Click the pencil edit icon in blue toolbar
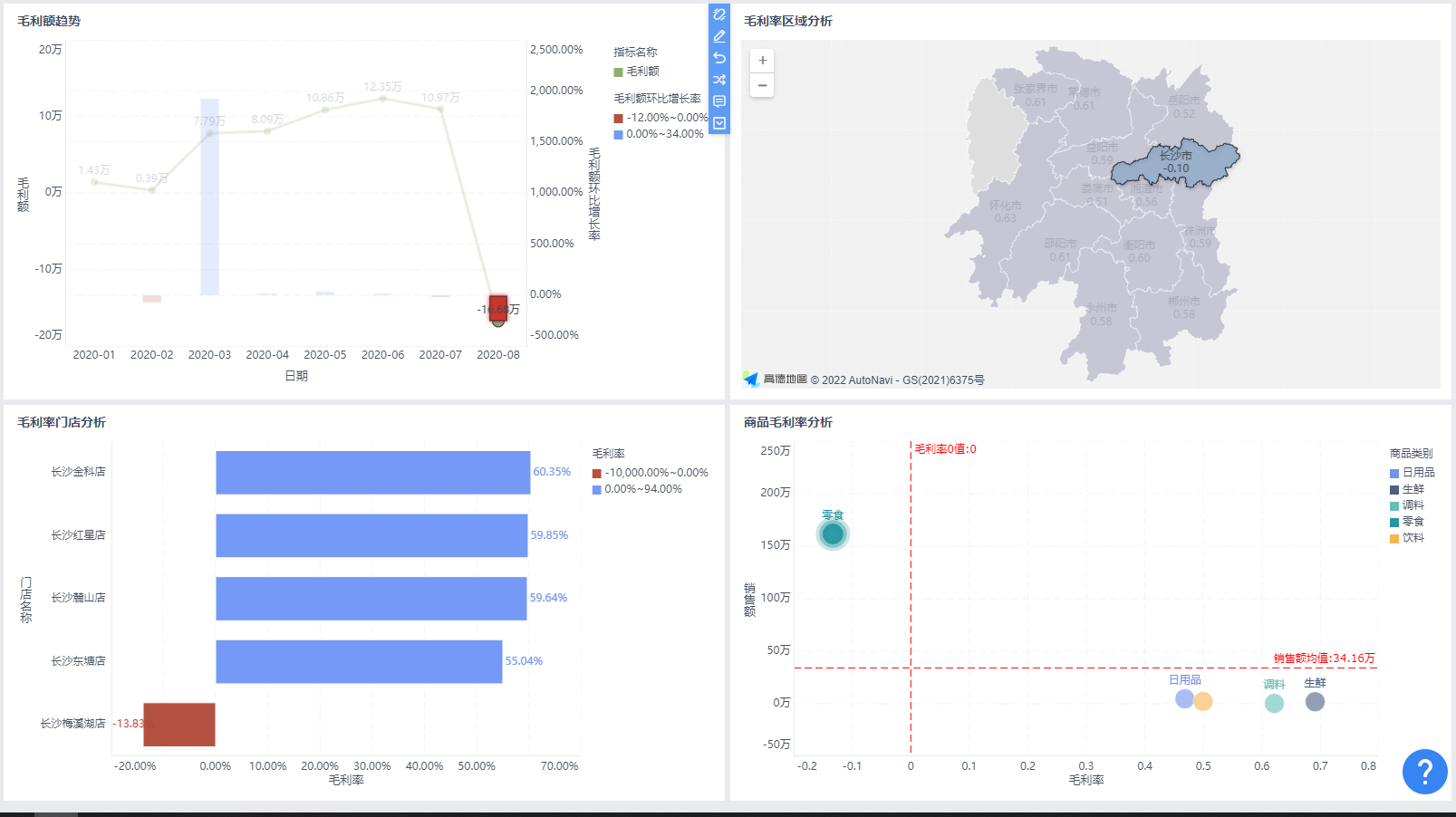 [719, 36]
